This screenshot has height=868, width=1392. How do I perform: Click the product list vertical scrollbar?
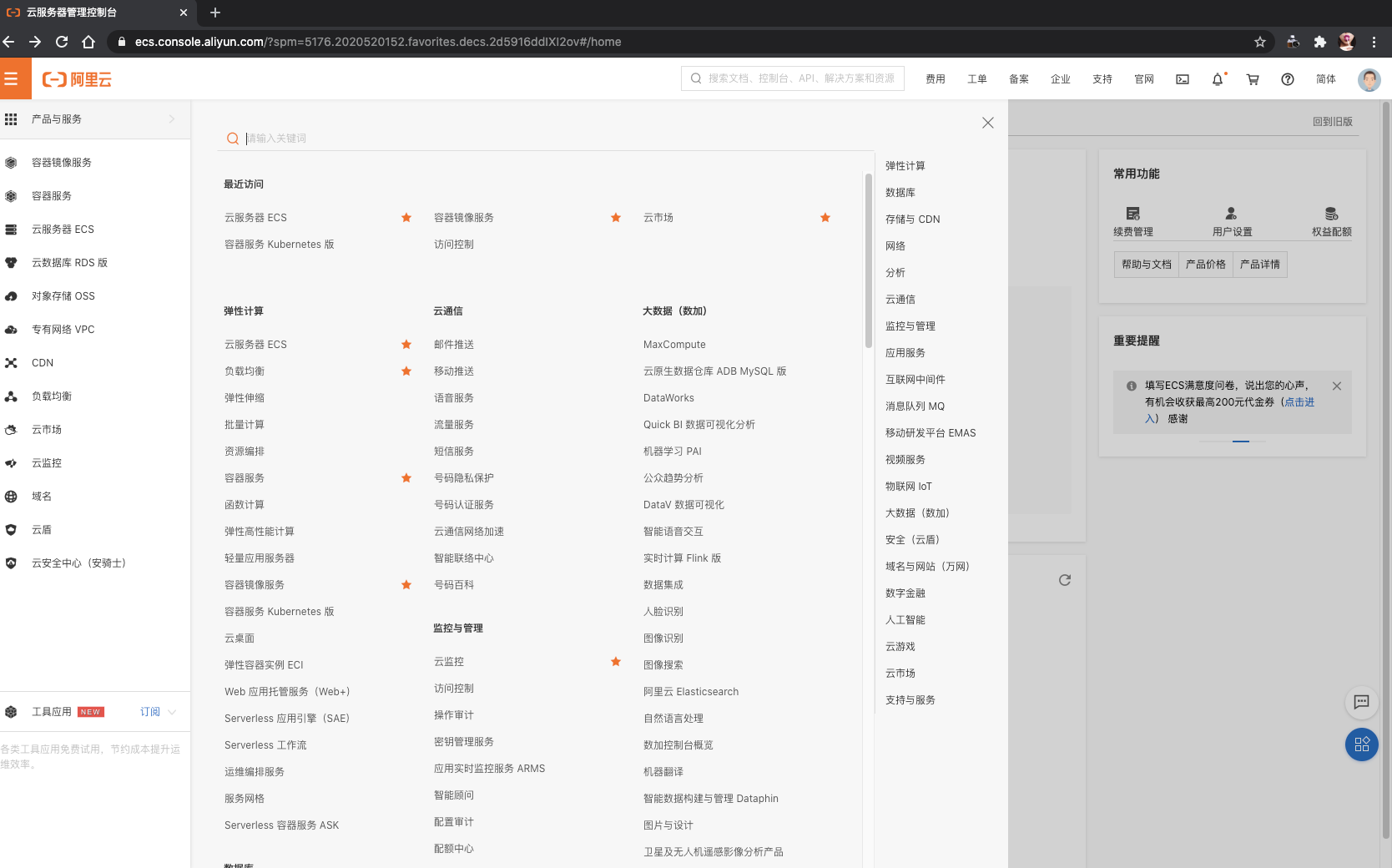[869, 260]
